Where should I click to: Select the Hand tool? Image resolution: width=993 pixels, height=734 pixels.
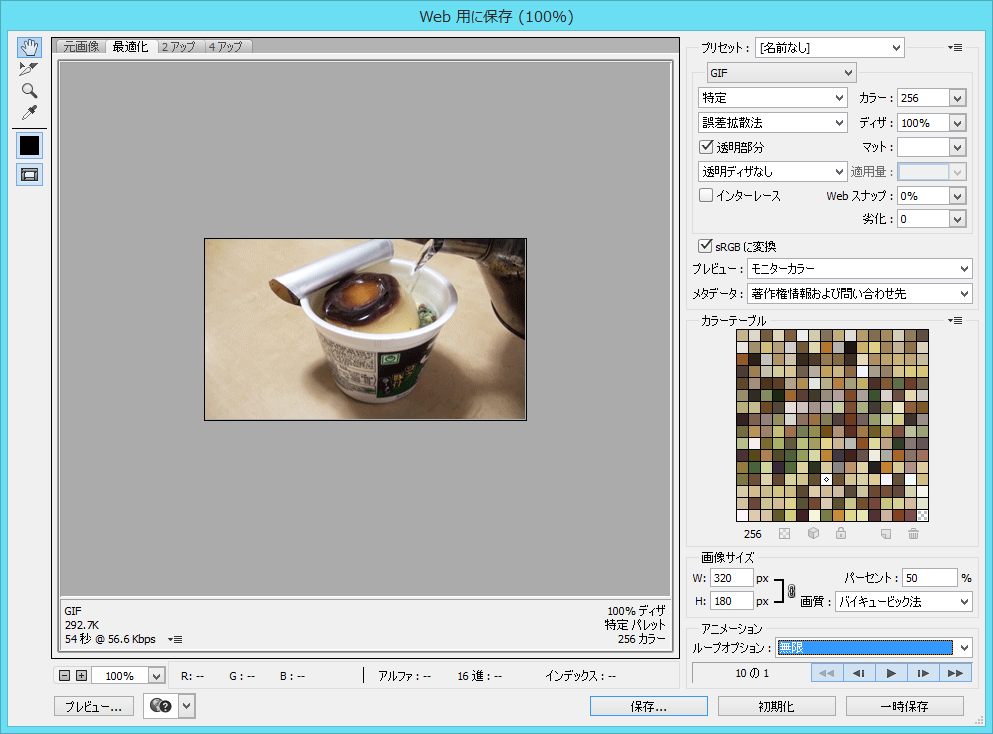(29, 47)
